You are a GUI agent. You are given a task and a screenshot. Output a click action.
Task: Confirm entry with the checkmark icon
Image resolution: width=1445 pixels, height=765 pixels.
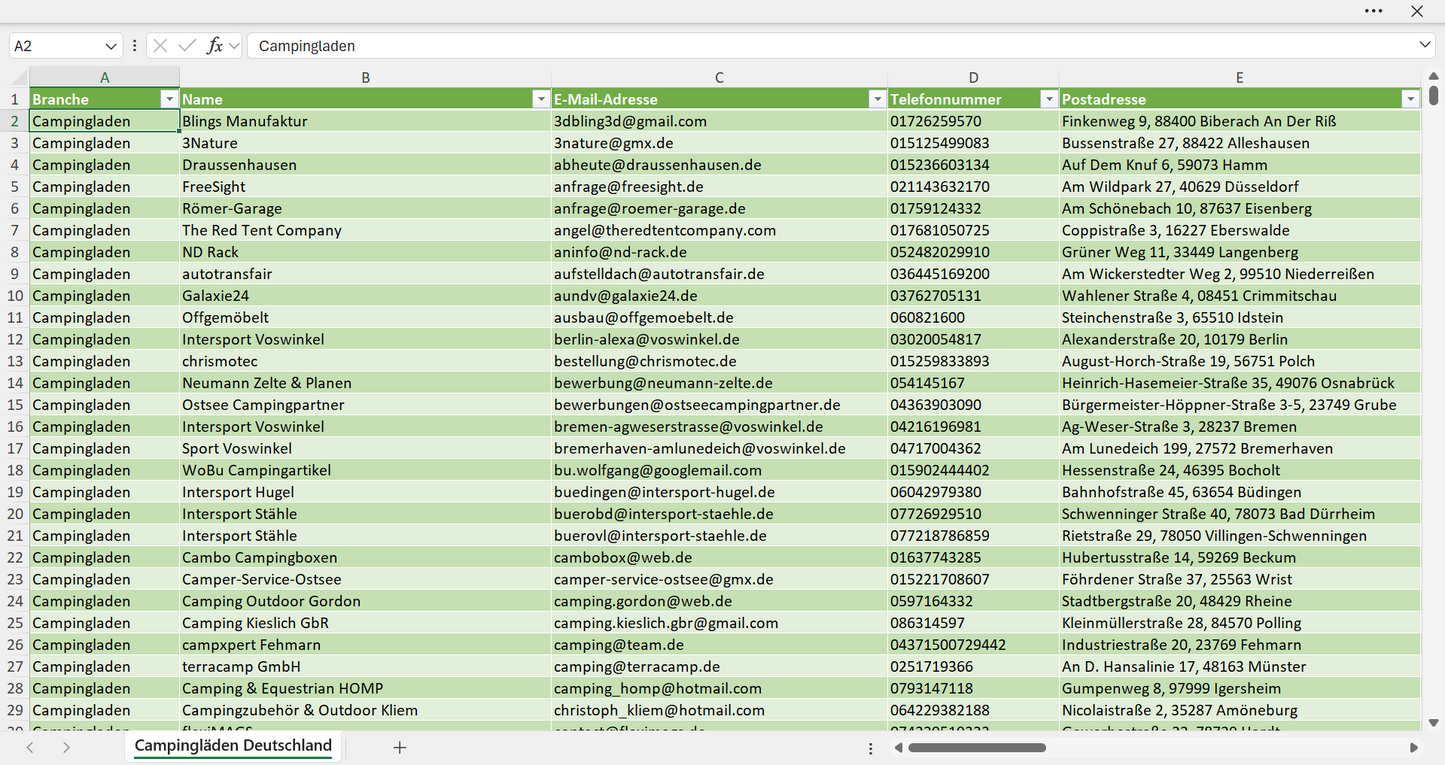187,46
